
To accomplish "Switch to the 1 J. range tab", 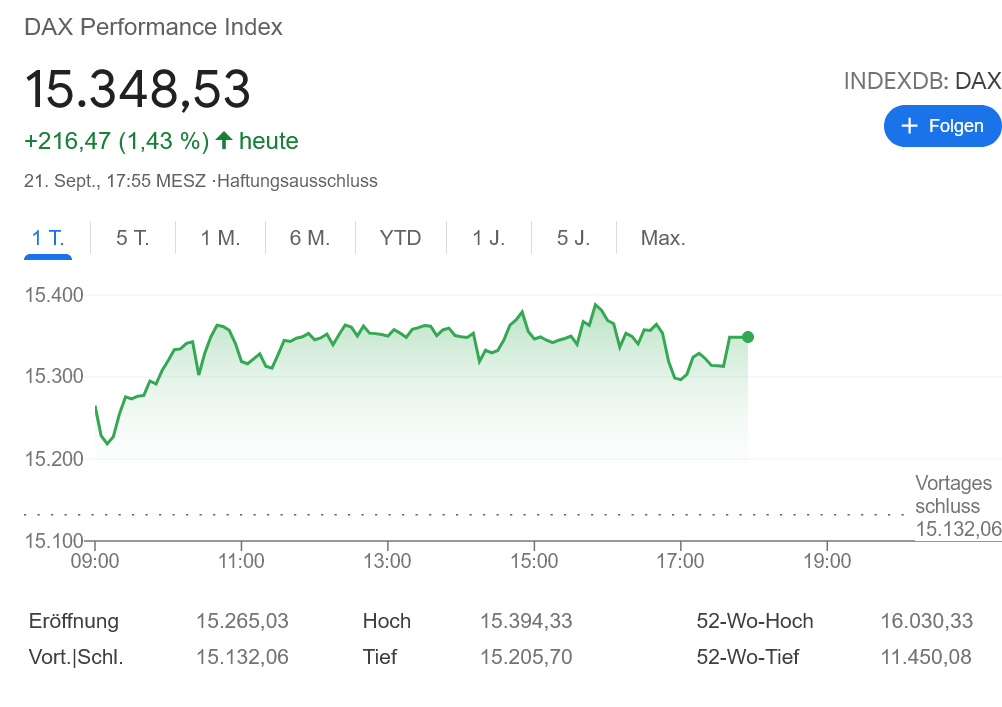I will pyautogui.click(x=489, y=238).
